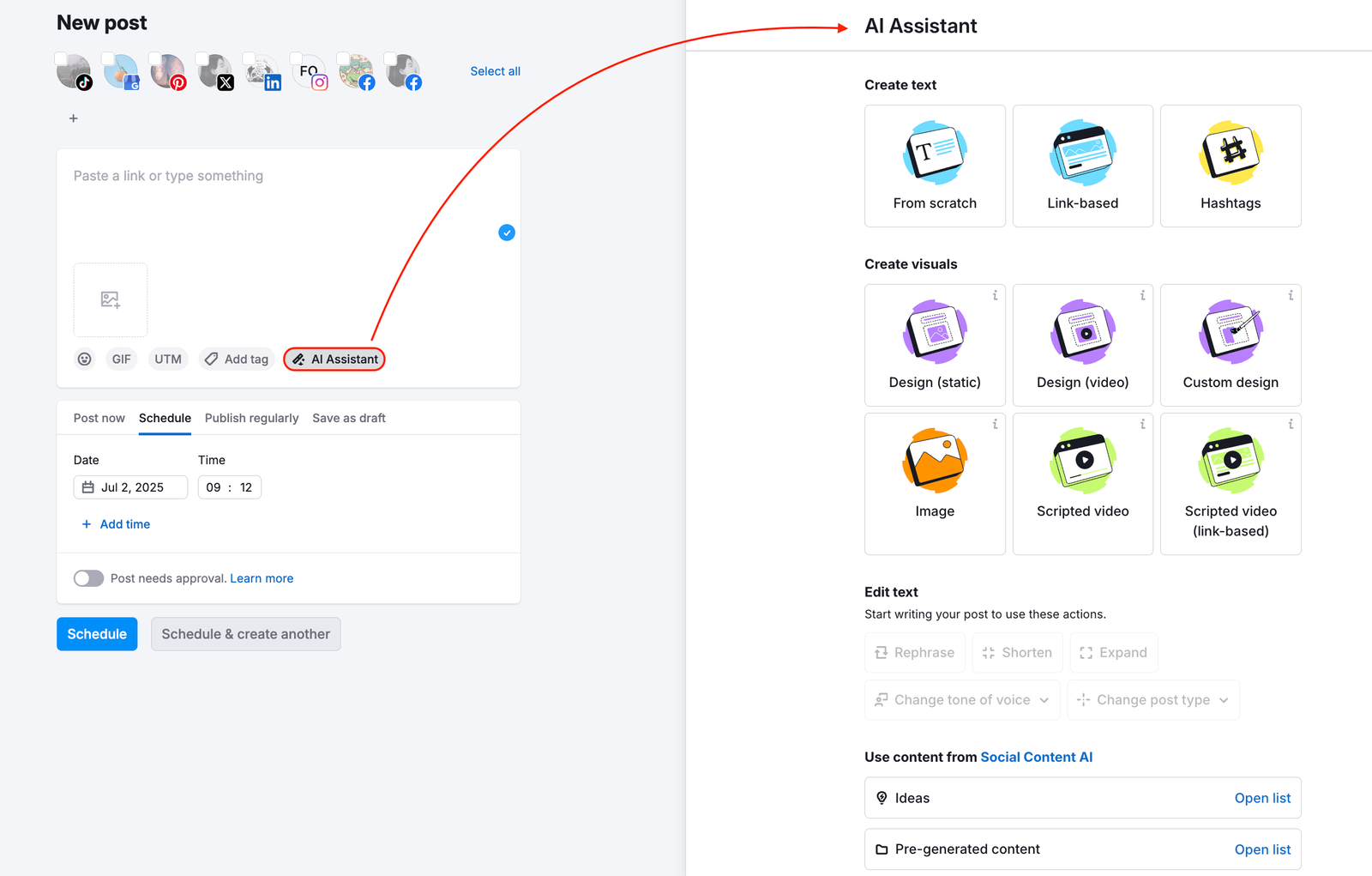Click the minutes field of the time input
Image resolution: width=1372 pixels, height=876 pixels.
pos(245,486)
